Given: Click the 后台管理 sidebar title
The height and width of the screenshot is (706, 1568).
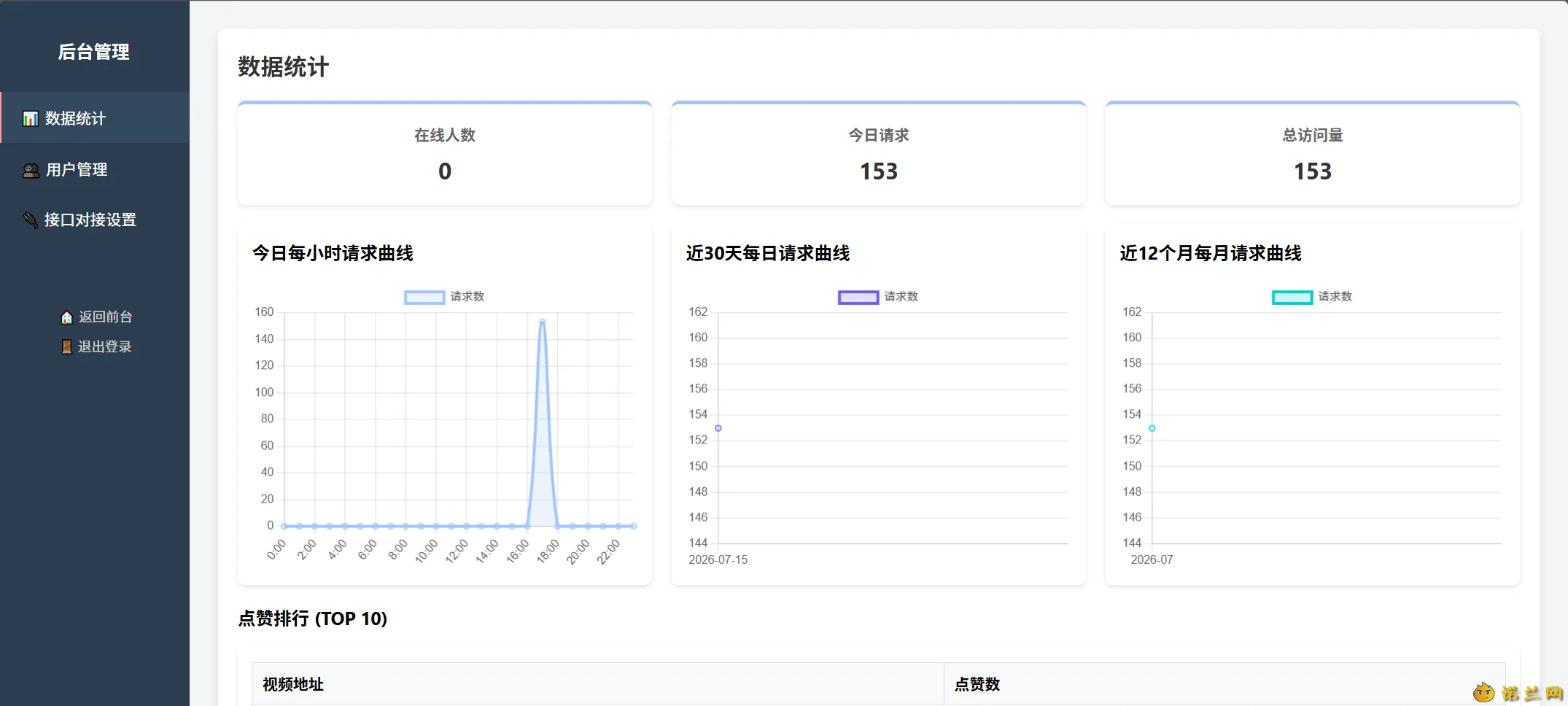Looking at the screenshot, I should point(94,52).
